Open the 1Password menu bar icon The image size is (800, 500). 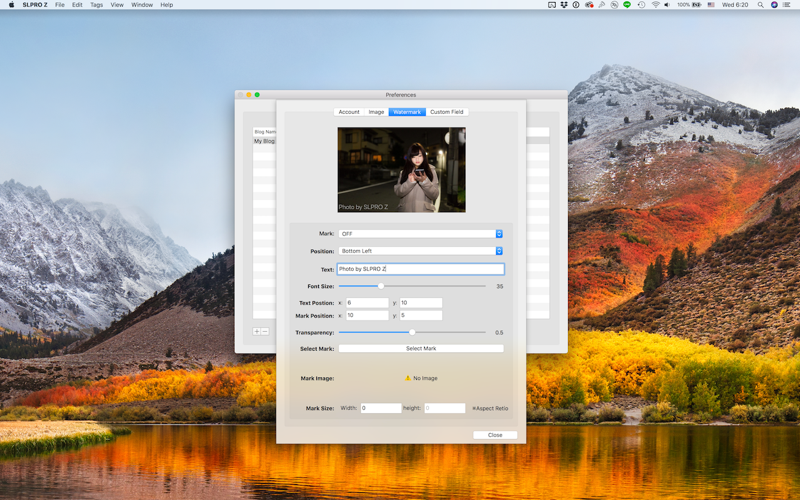click(576, 5)
